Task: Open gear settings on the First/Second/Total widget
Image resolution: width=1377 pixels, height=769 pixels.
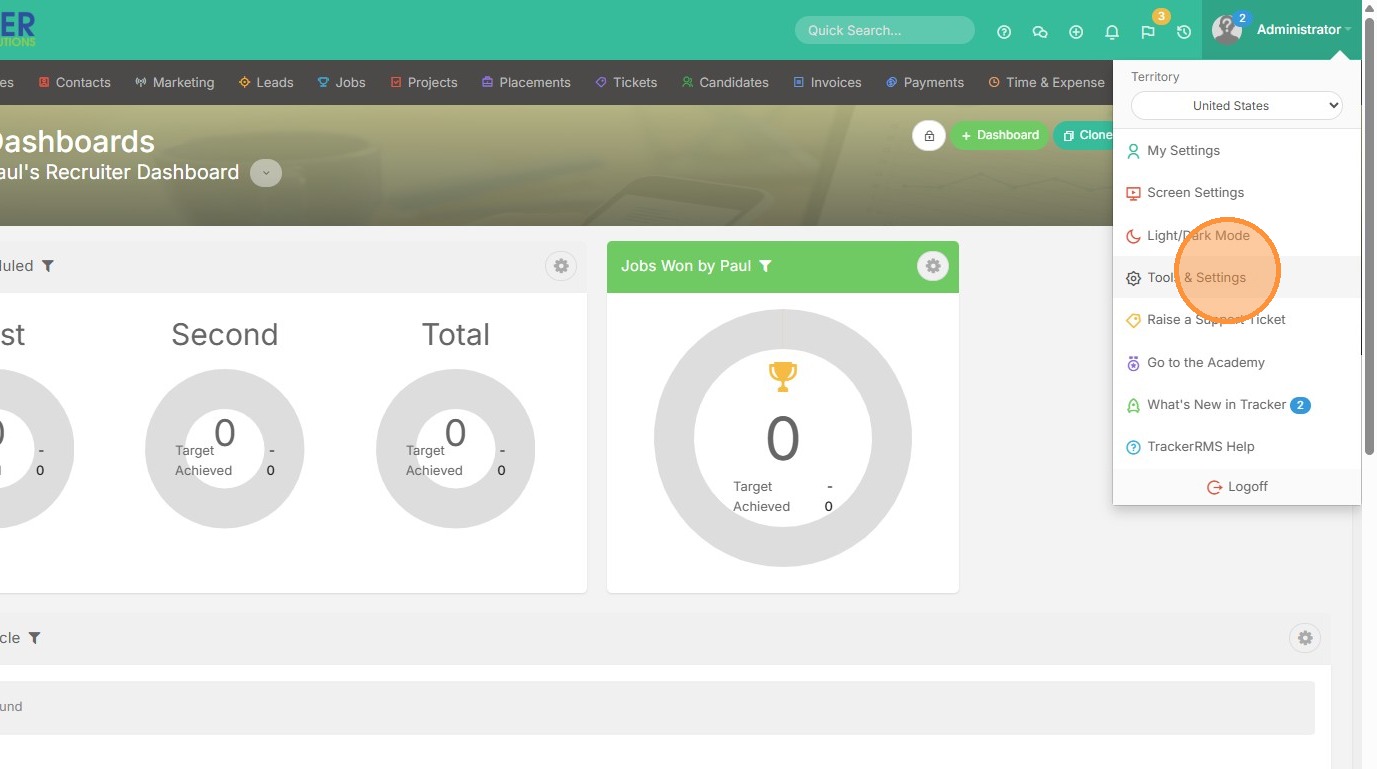Action: click(x=561, y=266)
